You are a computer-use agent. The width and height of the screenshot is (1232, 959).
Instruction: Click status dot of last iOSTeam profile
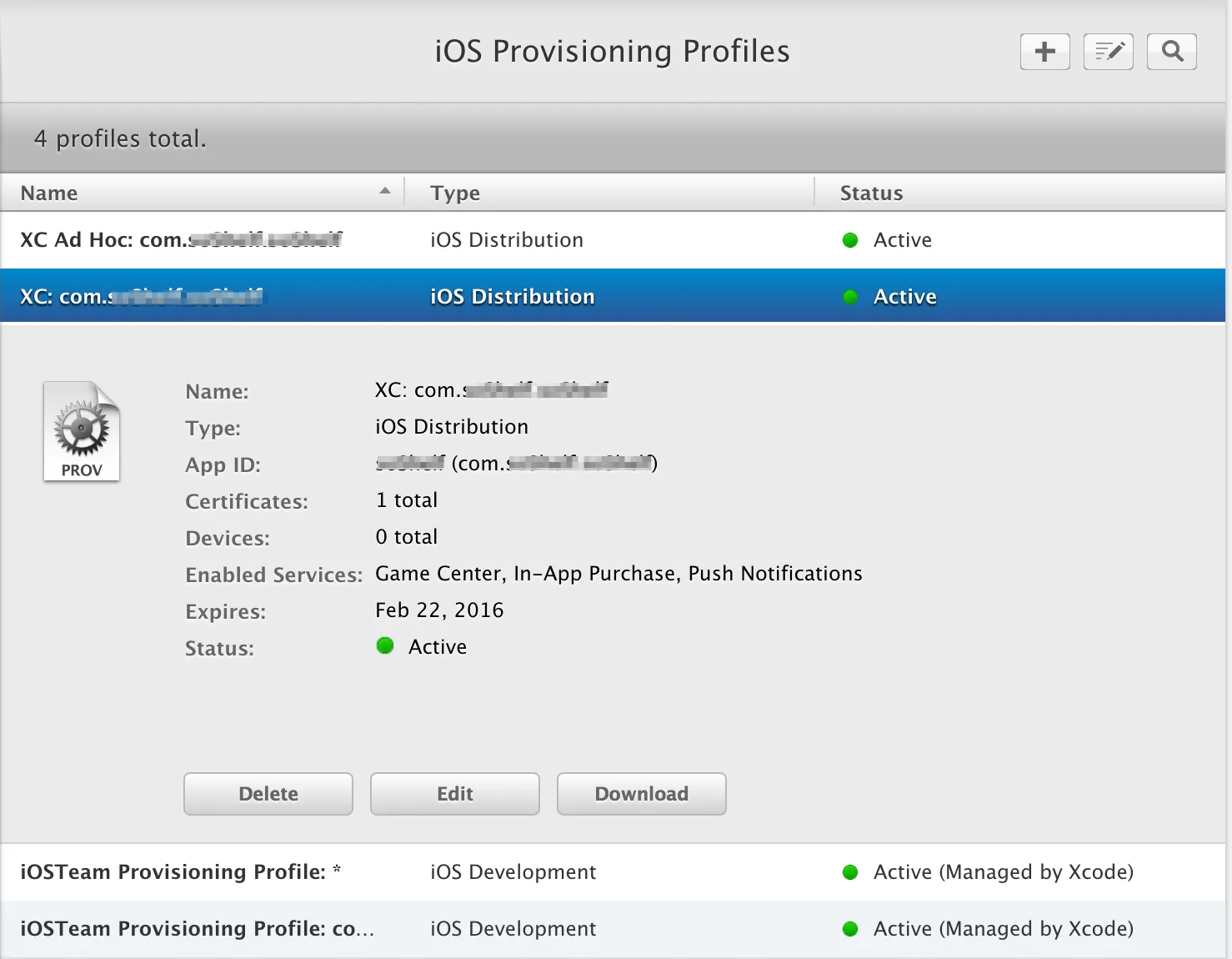(x=850, y=929)
